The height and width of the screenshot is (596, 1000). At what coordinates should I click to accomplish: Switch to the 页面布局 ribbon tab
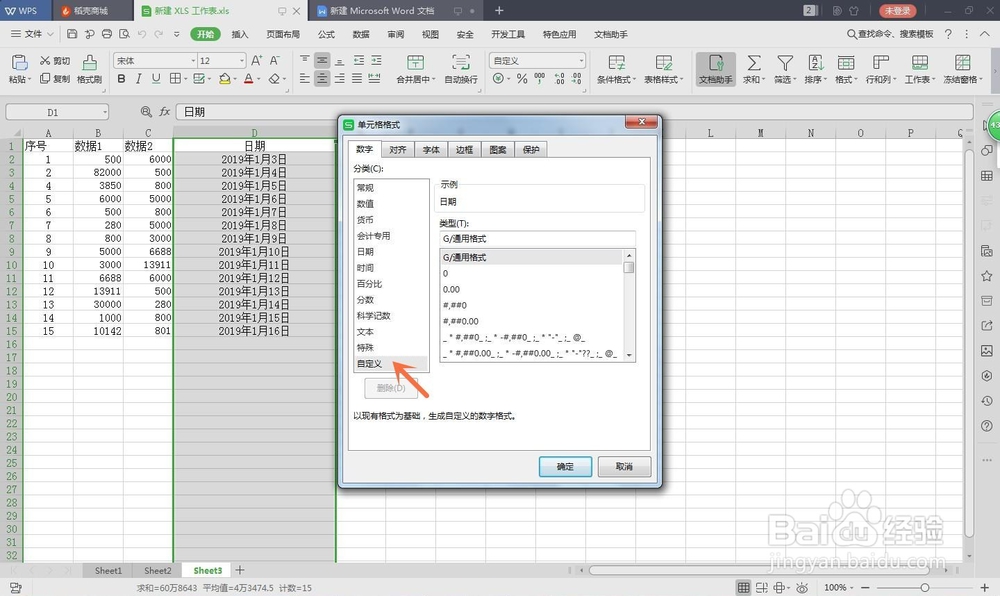pos(283,34)
